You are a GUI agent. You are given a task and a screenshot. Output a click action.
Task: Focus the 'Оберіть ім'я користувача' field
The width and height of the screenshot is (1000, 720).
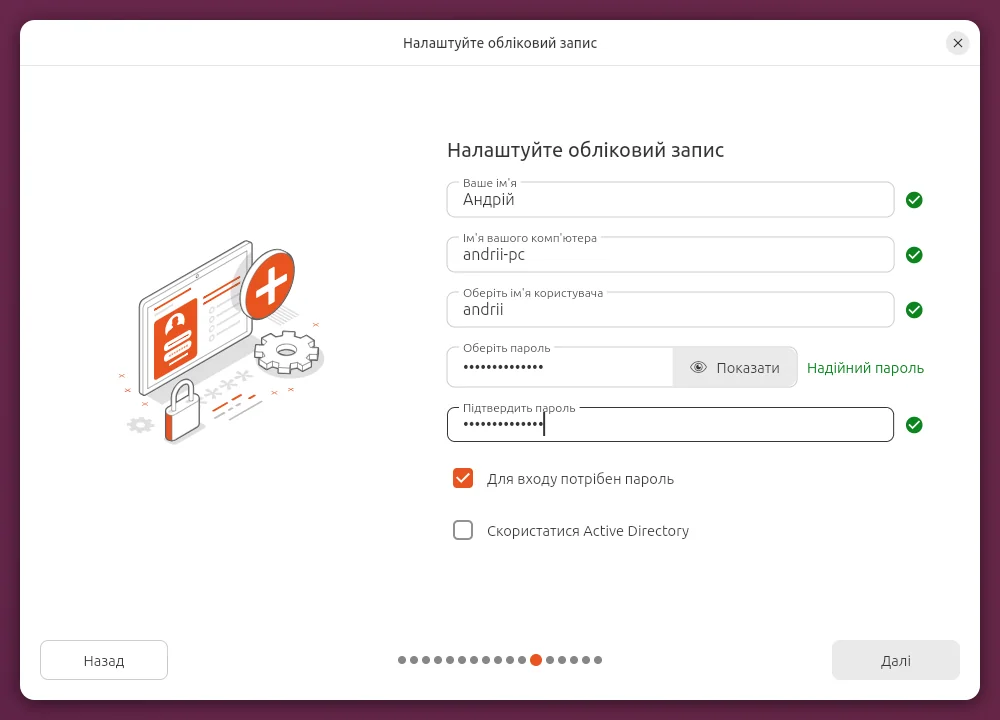[670, 309]
